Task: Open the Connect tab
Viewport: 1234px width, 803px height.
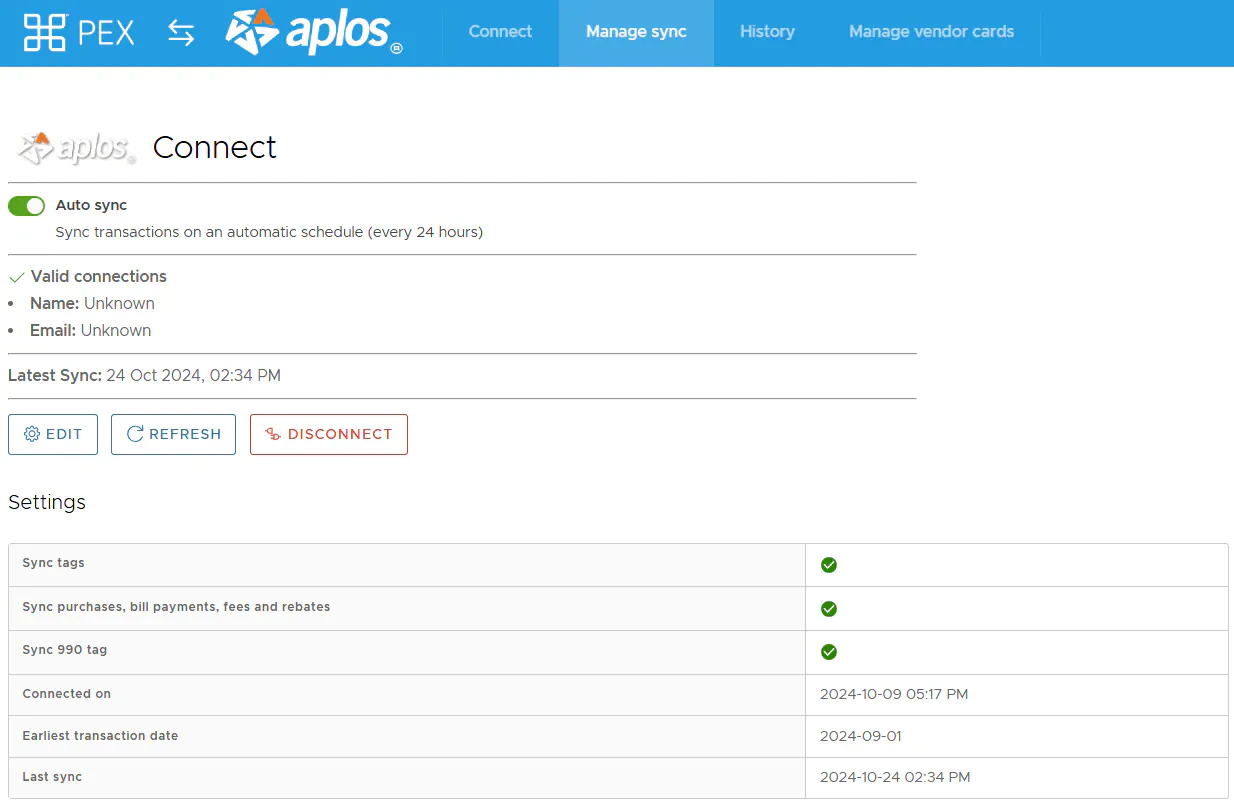Action: pos(500,32)
